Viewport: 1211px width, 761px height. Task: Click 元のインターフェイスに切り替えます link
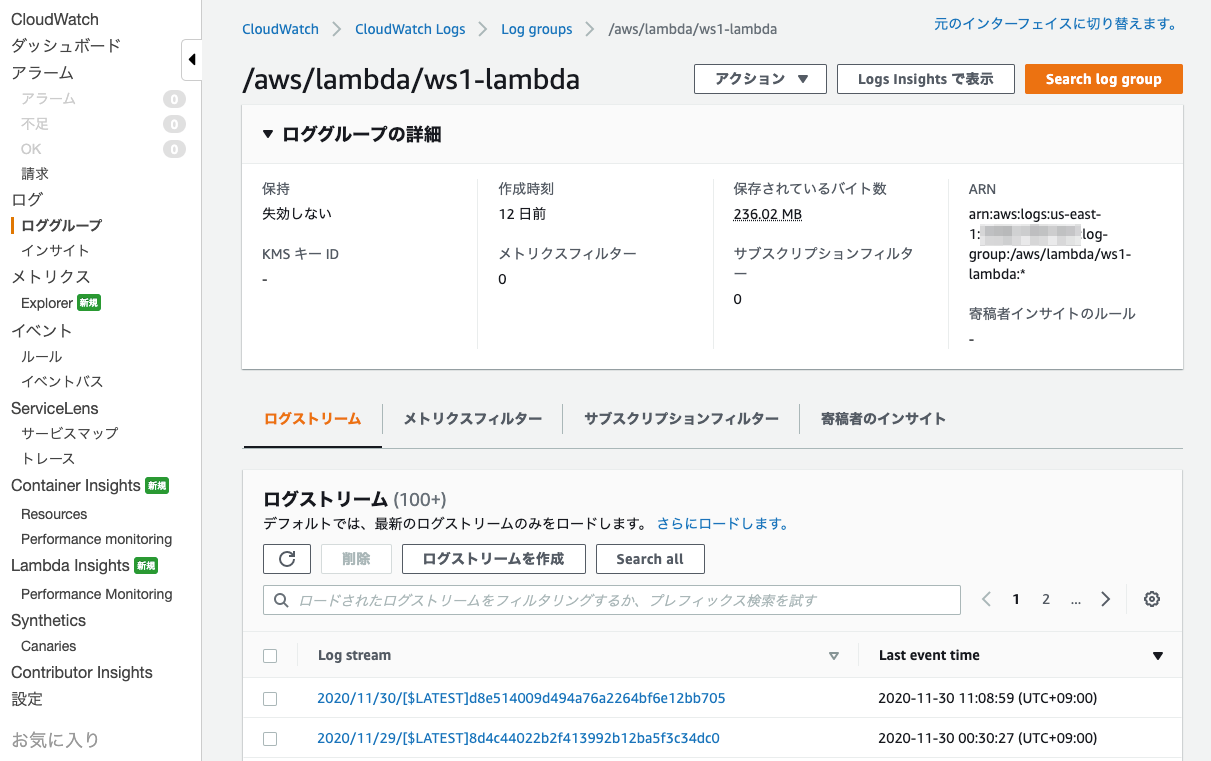(1056, 23)
